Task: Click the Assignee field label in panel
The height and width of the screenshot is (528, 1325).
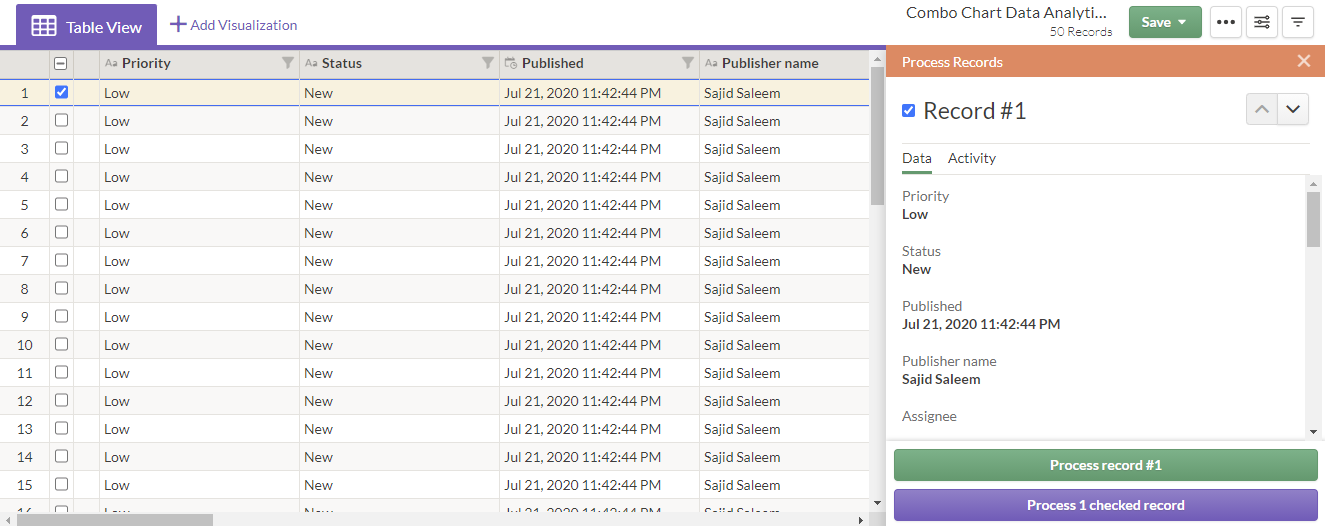Action: 929,416
